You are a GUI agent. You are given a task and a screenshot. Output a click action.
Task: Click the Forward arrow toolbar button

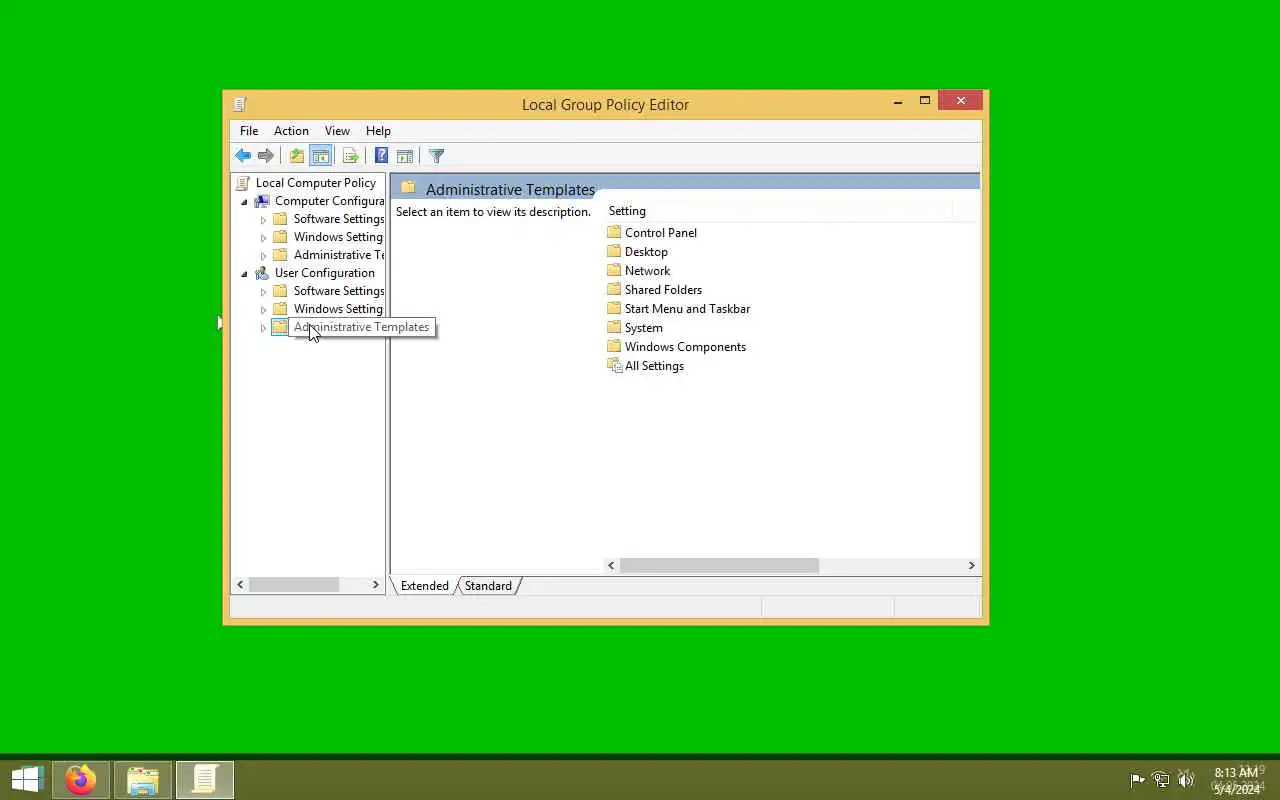(265, 156)
